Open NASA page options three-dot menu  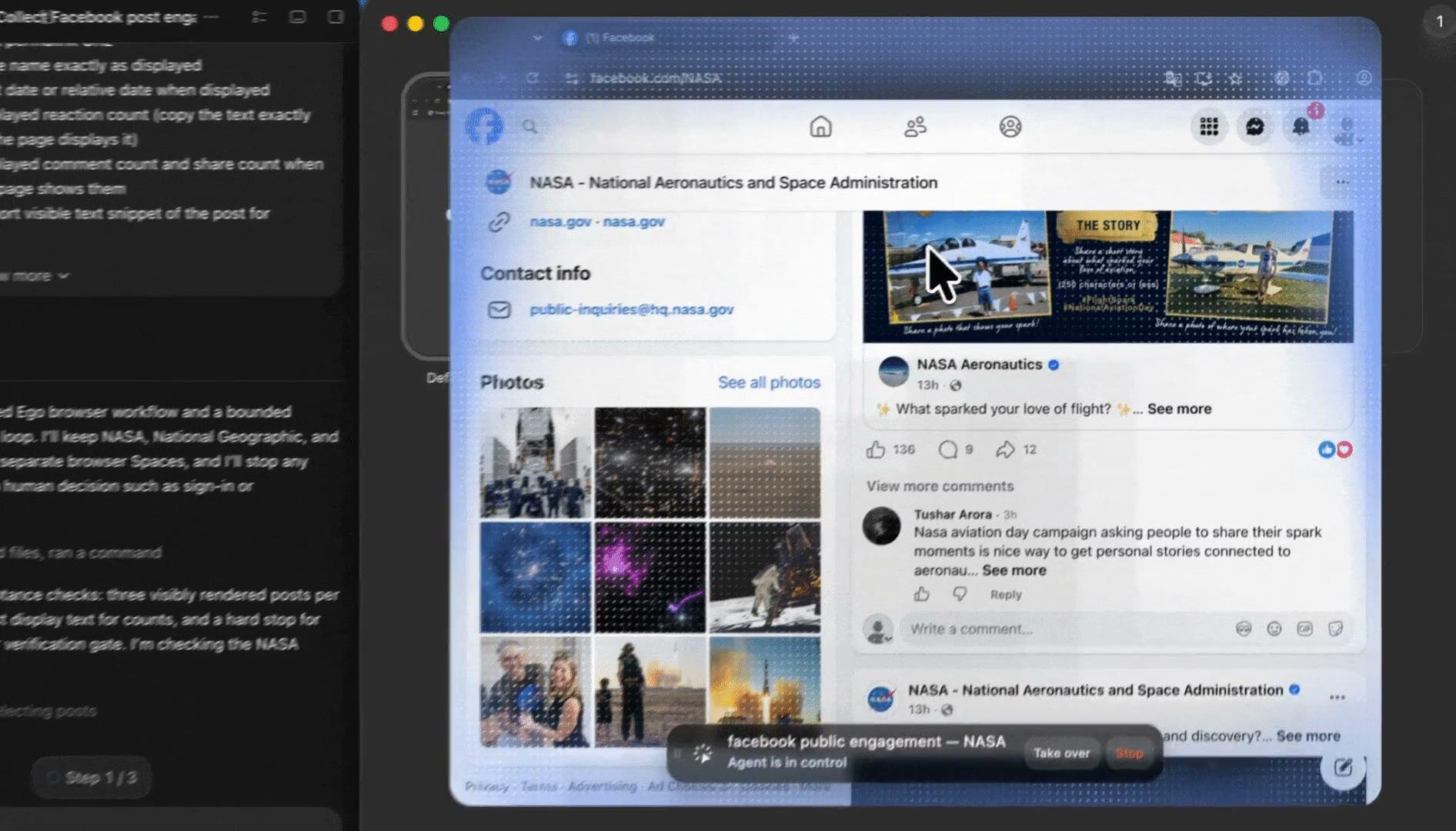(x=1342, y=182)
